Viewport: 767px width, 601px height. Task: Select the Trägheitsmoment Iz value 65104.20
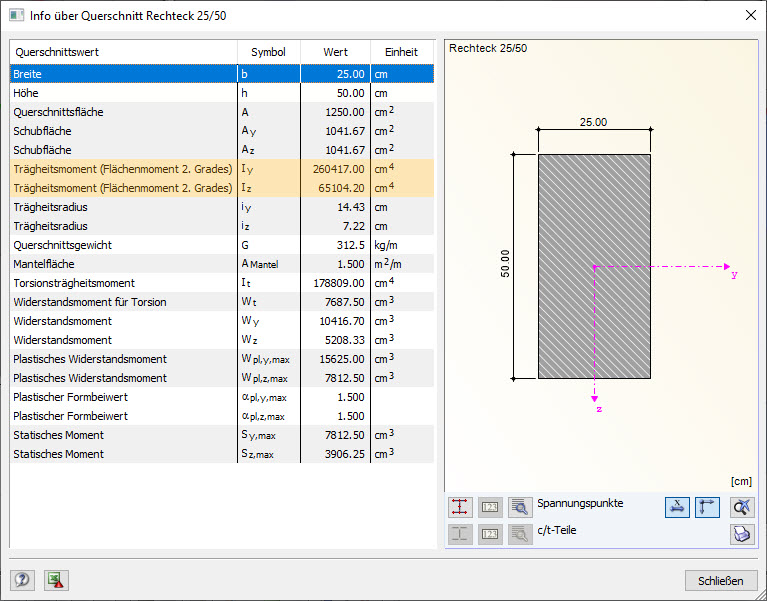coord(341,188)
